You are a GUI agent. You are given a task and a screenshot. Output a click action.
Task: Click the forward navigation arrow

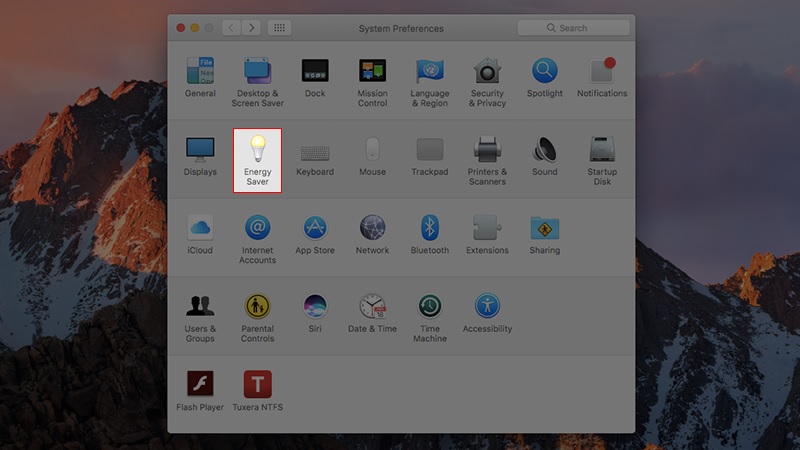pyautogui.click(x=251, y=28)
